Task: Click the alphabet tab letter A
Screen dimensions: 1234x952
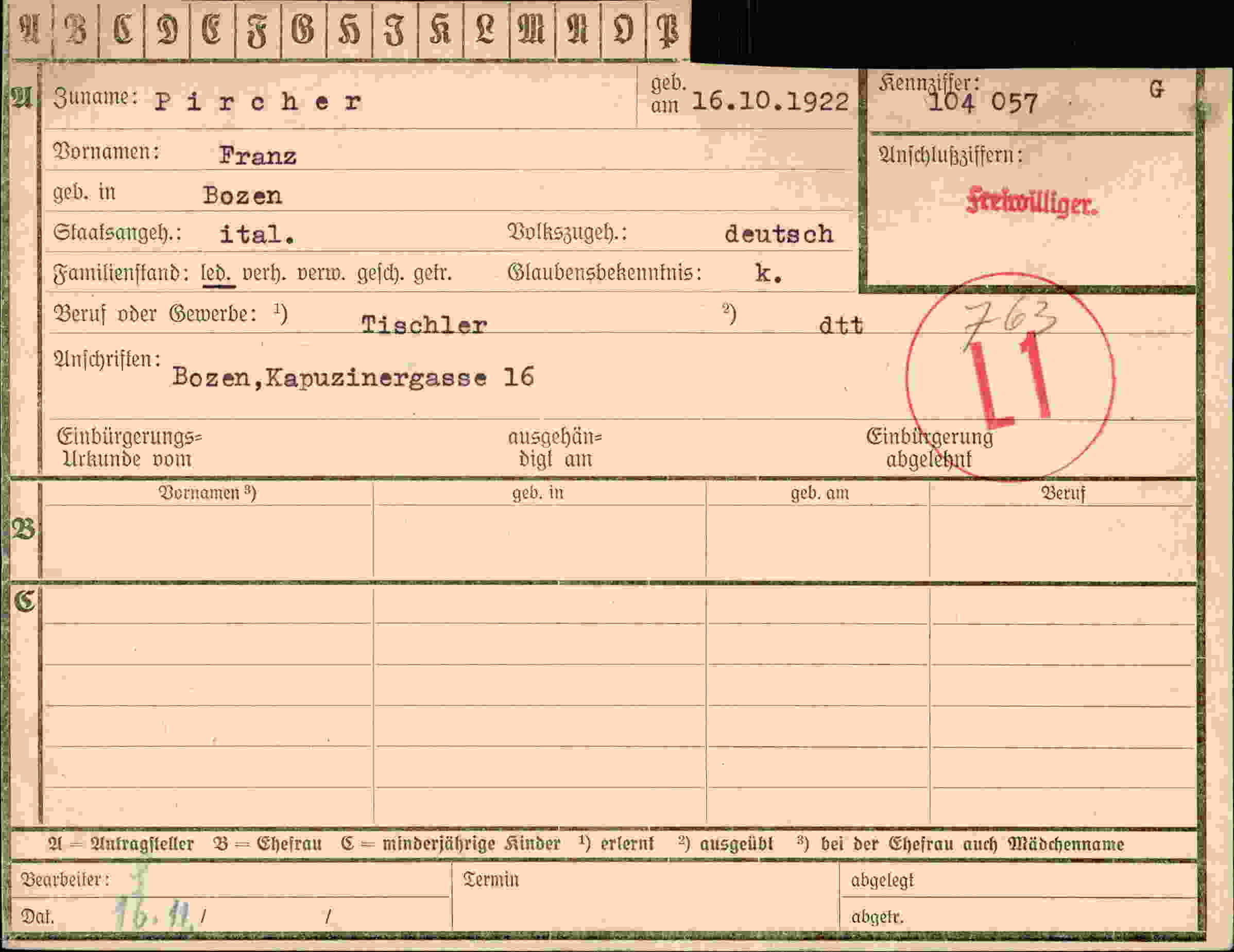Action: point(30,29)
